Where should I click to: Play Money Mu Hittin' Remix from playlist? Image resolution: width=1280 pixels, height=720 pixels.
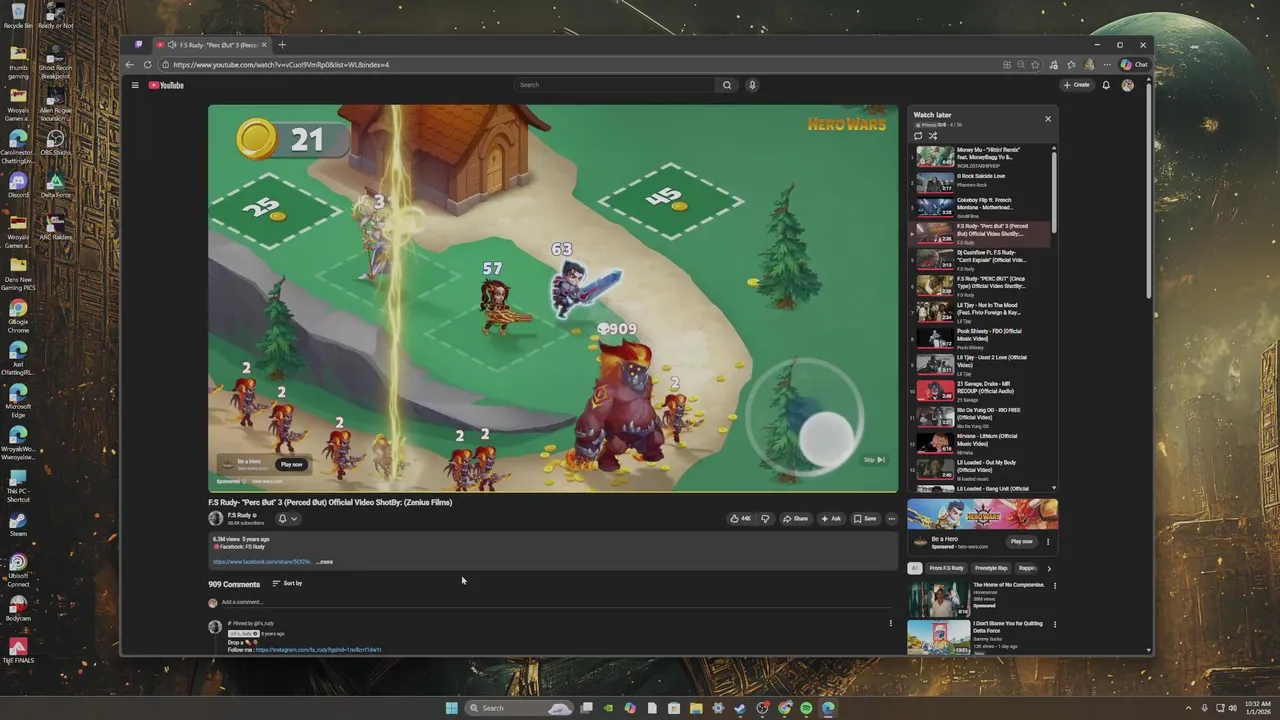981,157
